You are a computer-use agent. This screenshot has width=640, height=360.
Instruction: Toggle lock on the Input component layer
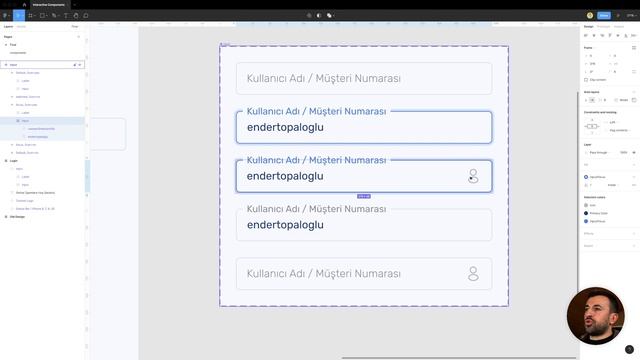(x=75, y=65)
